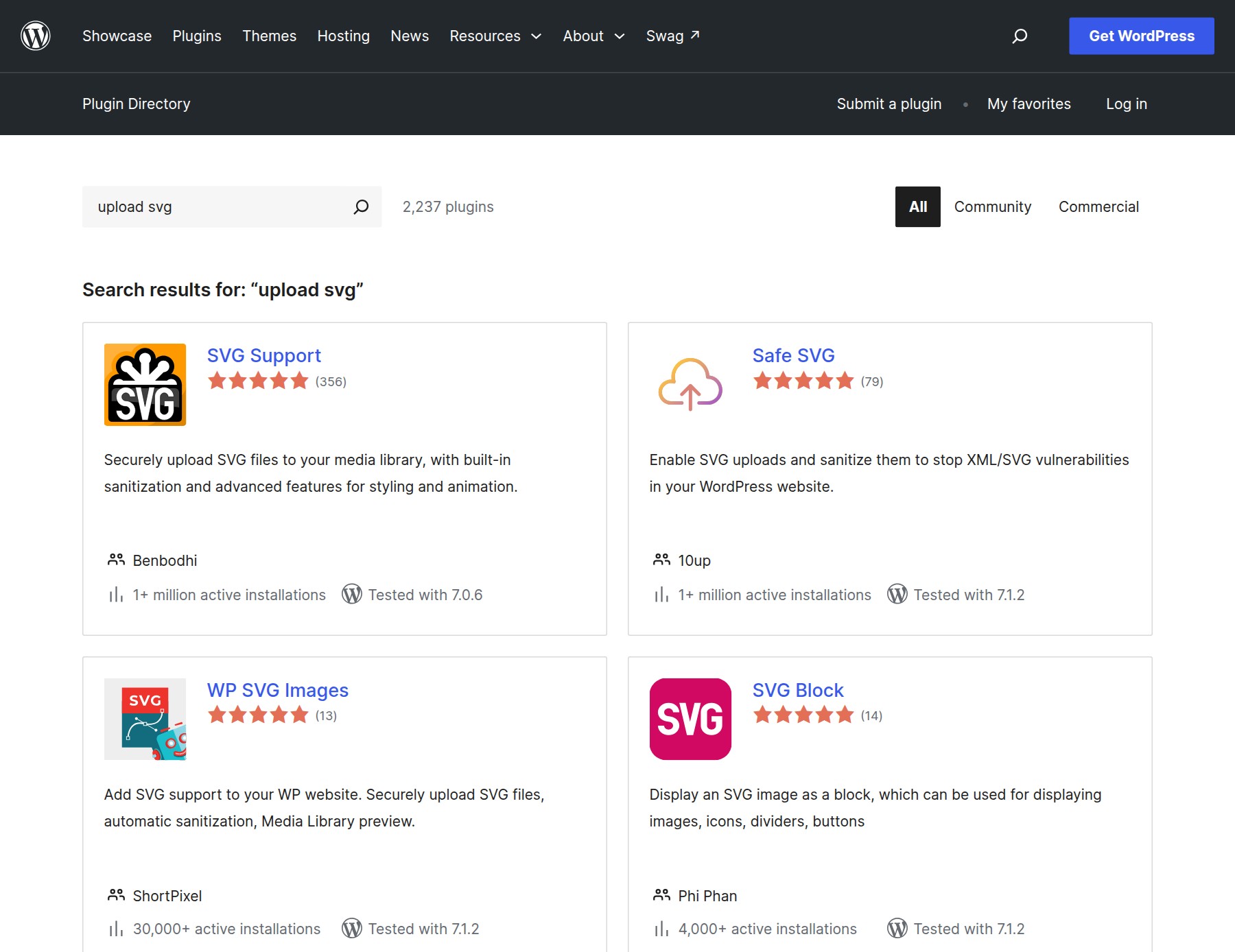This screenshot has height=952, width=1235.
Task: Click SVG Block star rating
Action: 803,715
